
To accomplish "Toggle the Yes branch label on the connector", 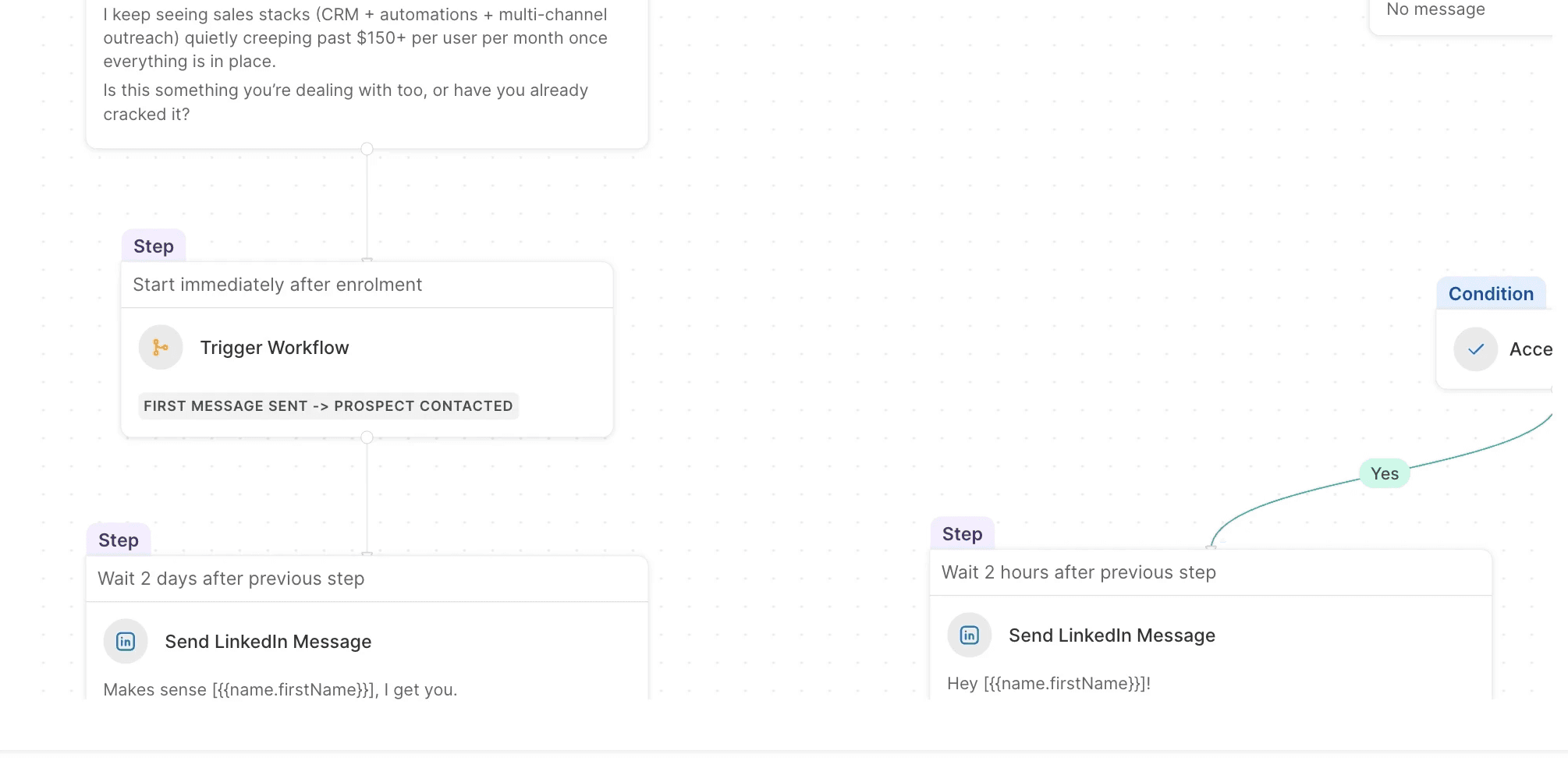I will 1384,473.
